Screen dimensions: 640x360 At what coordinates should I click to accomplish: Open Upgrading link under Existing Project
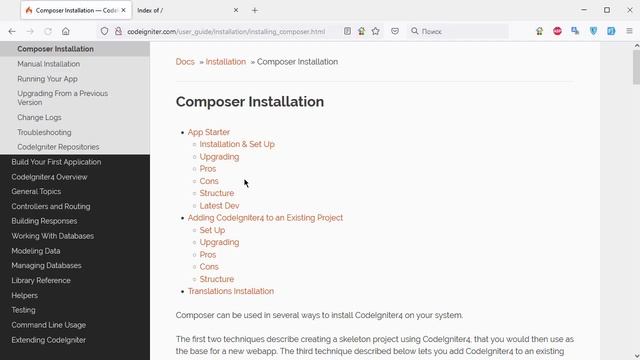[x=219, y=242]
